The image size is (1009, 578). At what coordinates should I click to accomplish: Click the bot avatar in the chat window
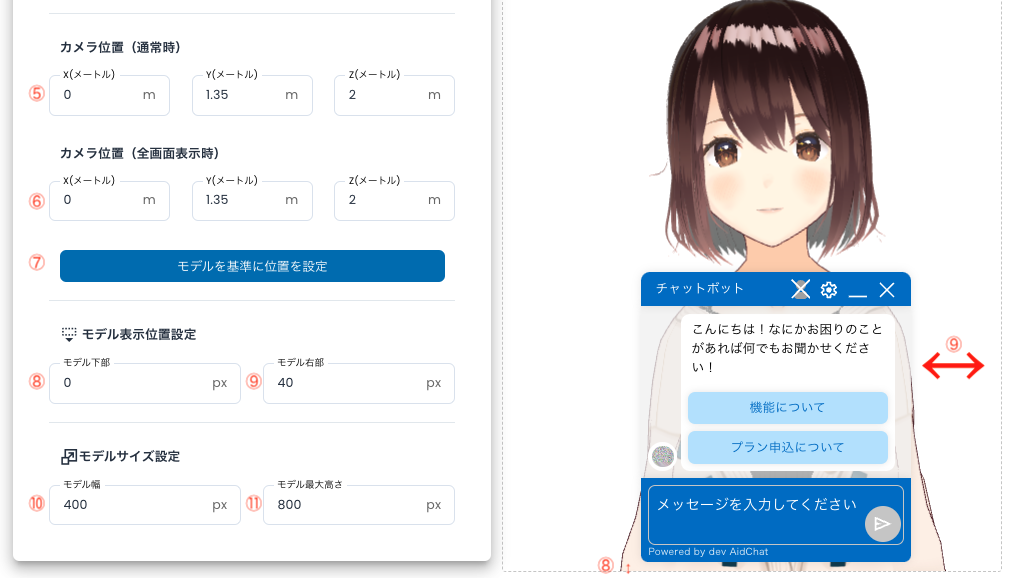pyautogui.click(x=662, y=457)
